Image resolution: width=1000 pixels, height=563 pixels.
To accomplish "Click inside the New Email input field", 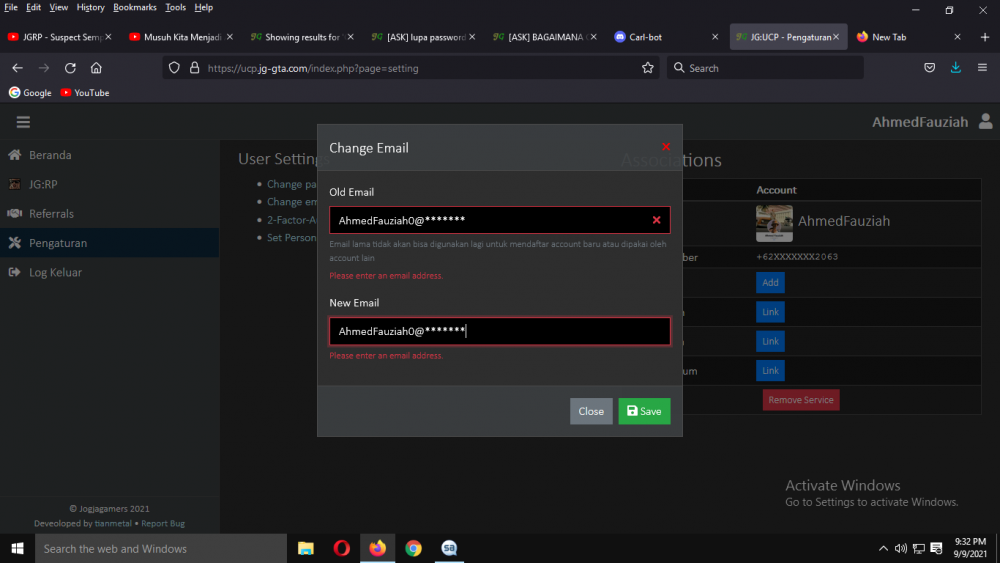I will click(x=499, y=332).
